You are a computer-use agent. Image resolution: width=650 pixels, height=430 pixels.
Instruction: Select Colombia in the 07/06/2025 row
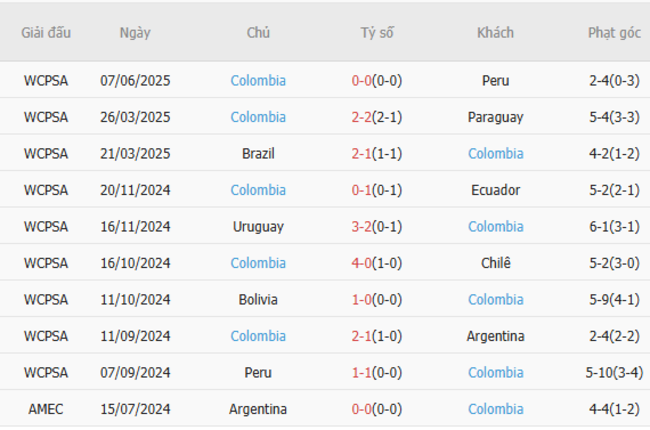click(258, 81)
